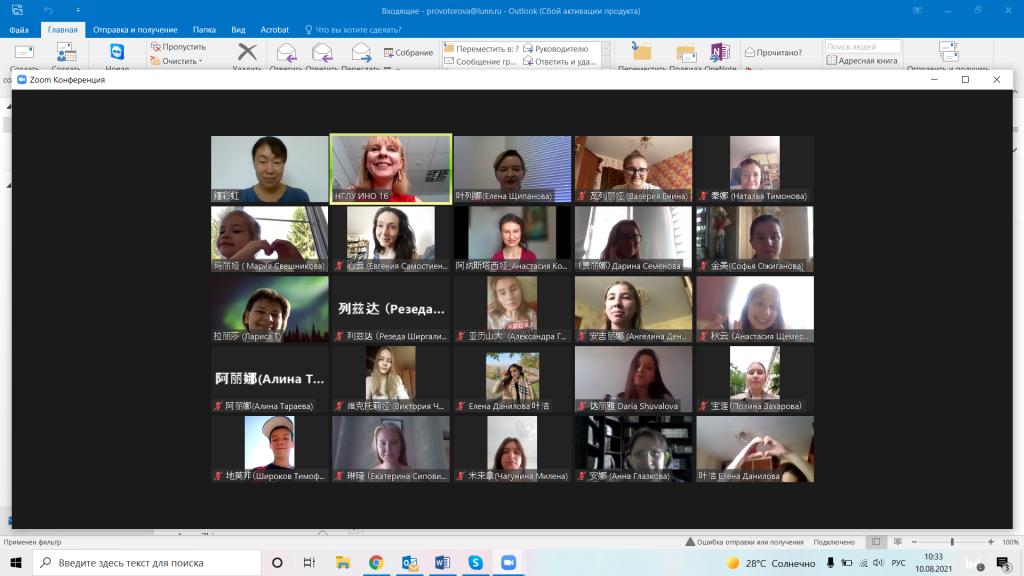1024x576 pixels.
Task: Click the Пропустить button
Action: click(179, 47)
